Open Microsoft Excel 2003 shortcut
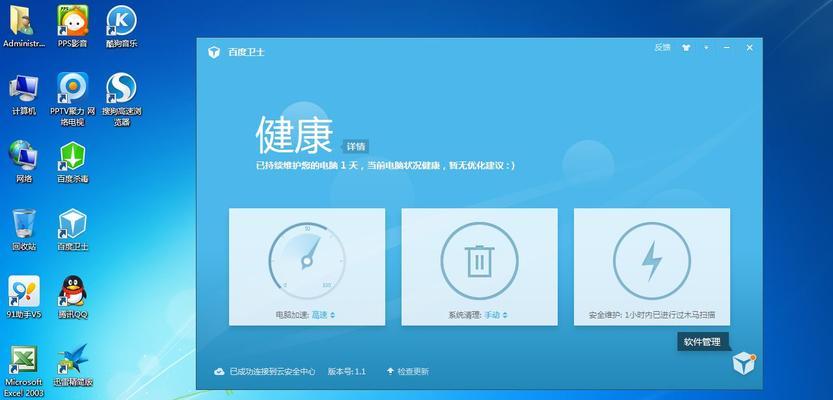 tap(24, 371)
